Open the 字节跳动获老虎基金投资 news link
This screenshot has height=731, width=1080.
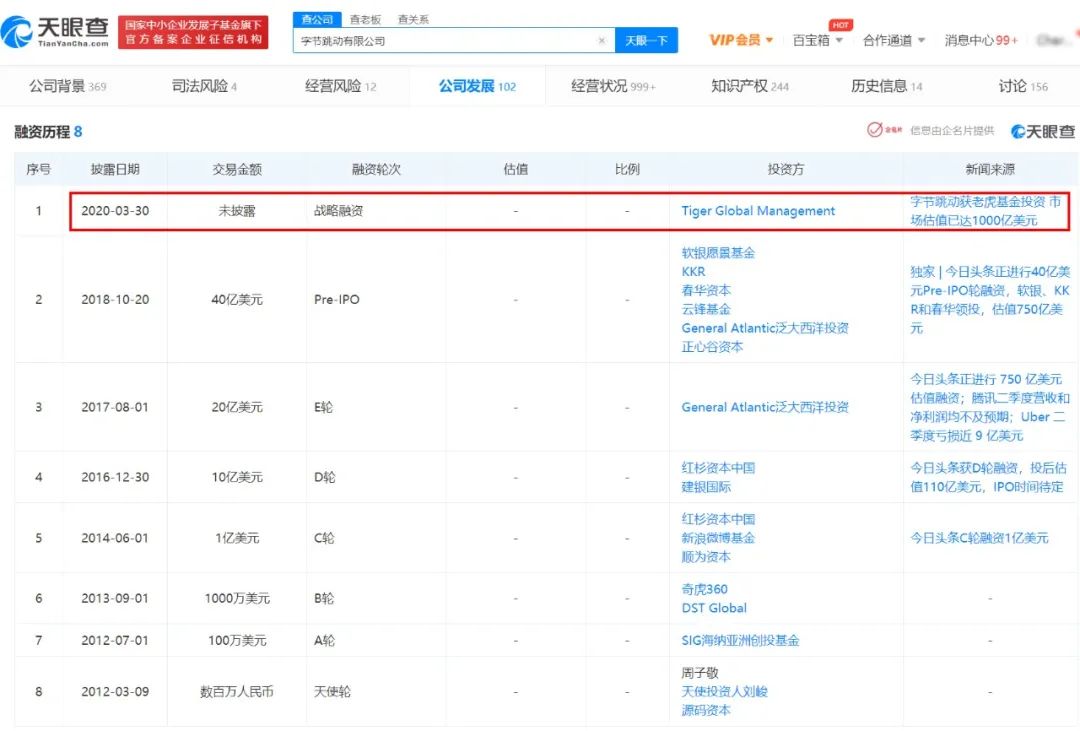(x=985, y=211)
